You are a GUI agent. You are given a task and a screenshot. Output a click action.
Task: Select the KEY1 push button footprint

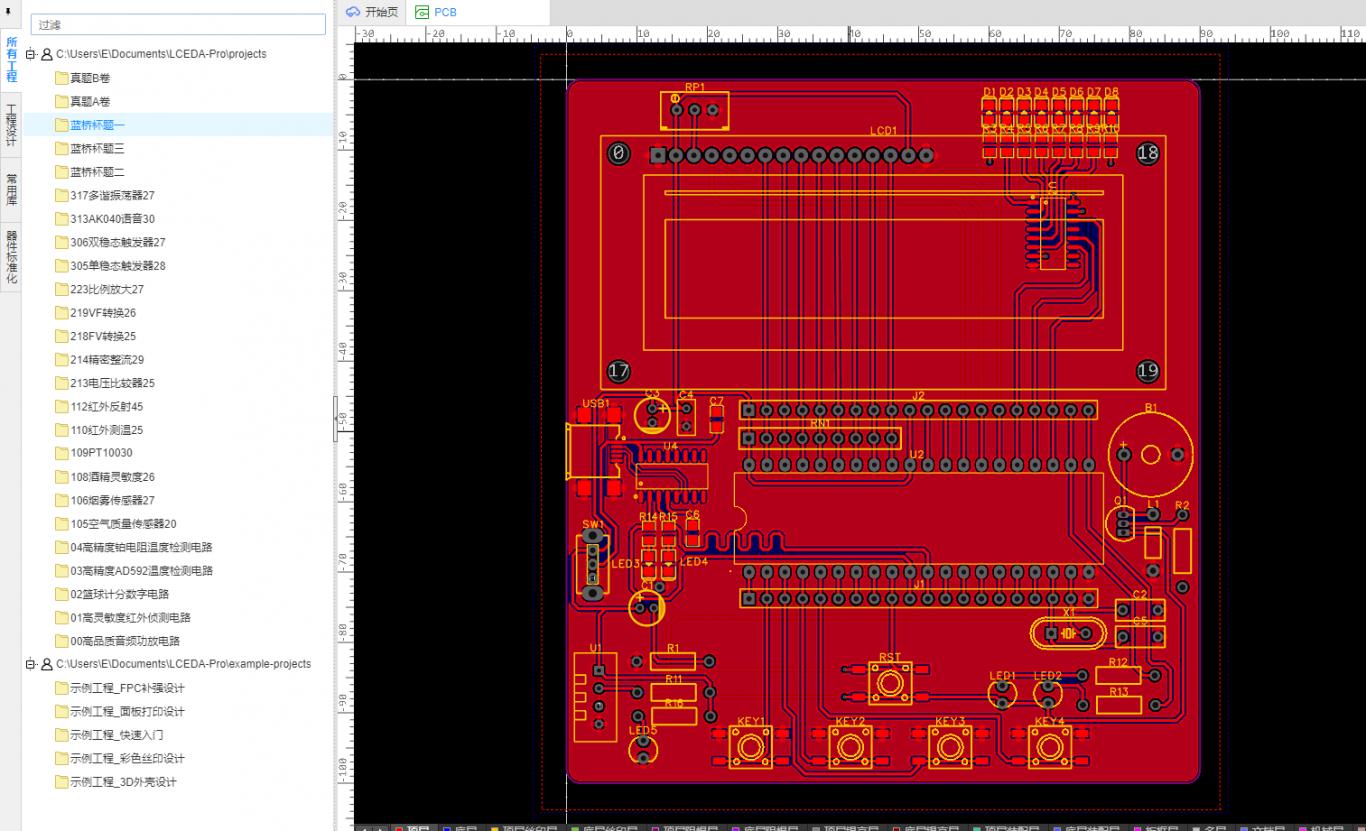(x=750, y=747)
